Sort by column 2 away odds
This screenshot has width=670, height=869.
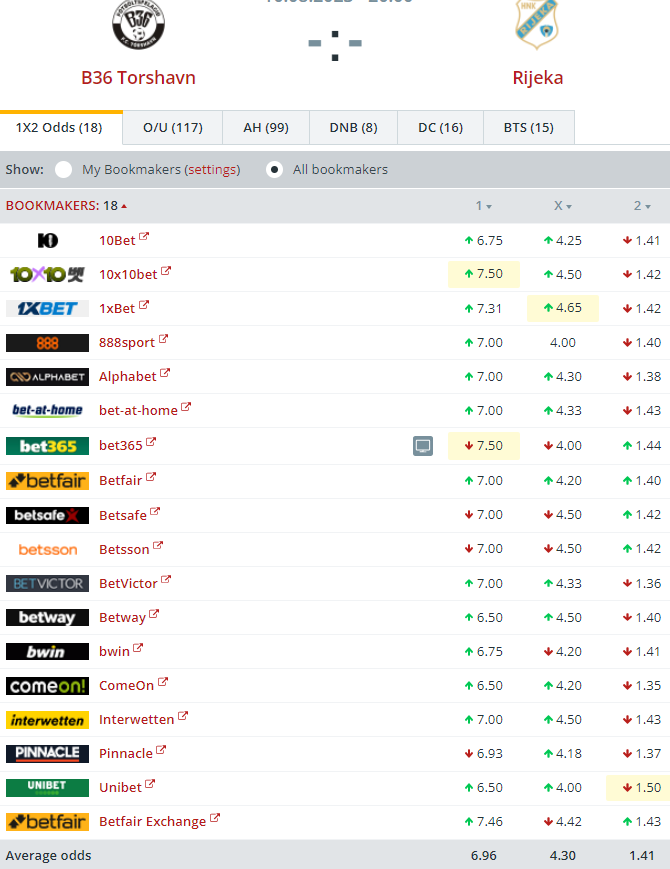click(642, 206)
